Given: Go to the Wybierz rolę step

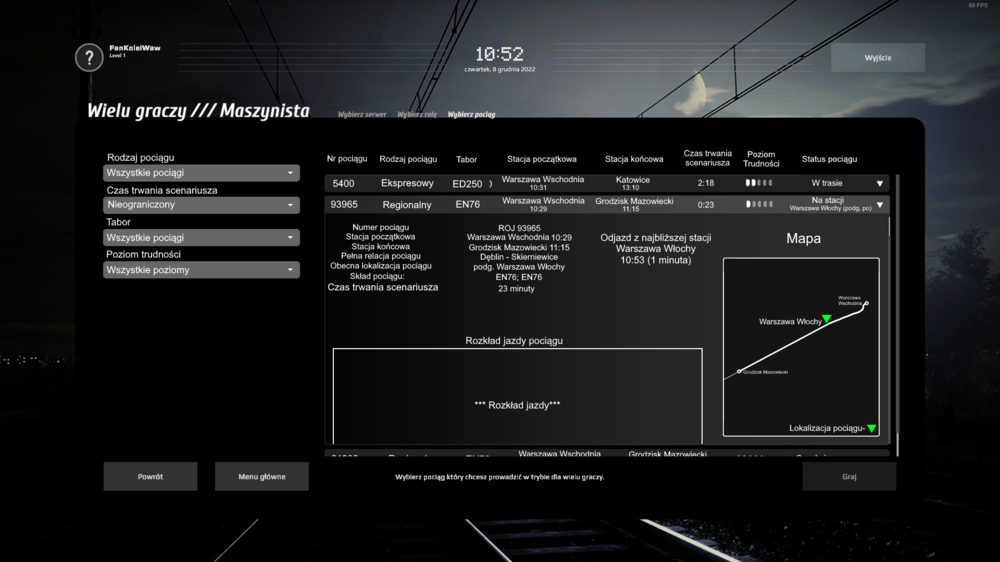Looking at the screenshot, I should pyautogui.click(x=417, y=115).
